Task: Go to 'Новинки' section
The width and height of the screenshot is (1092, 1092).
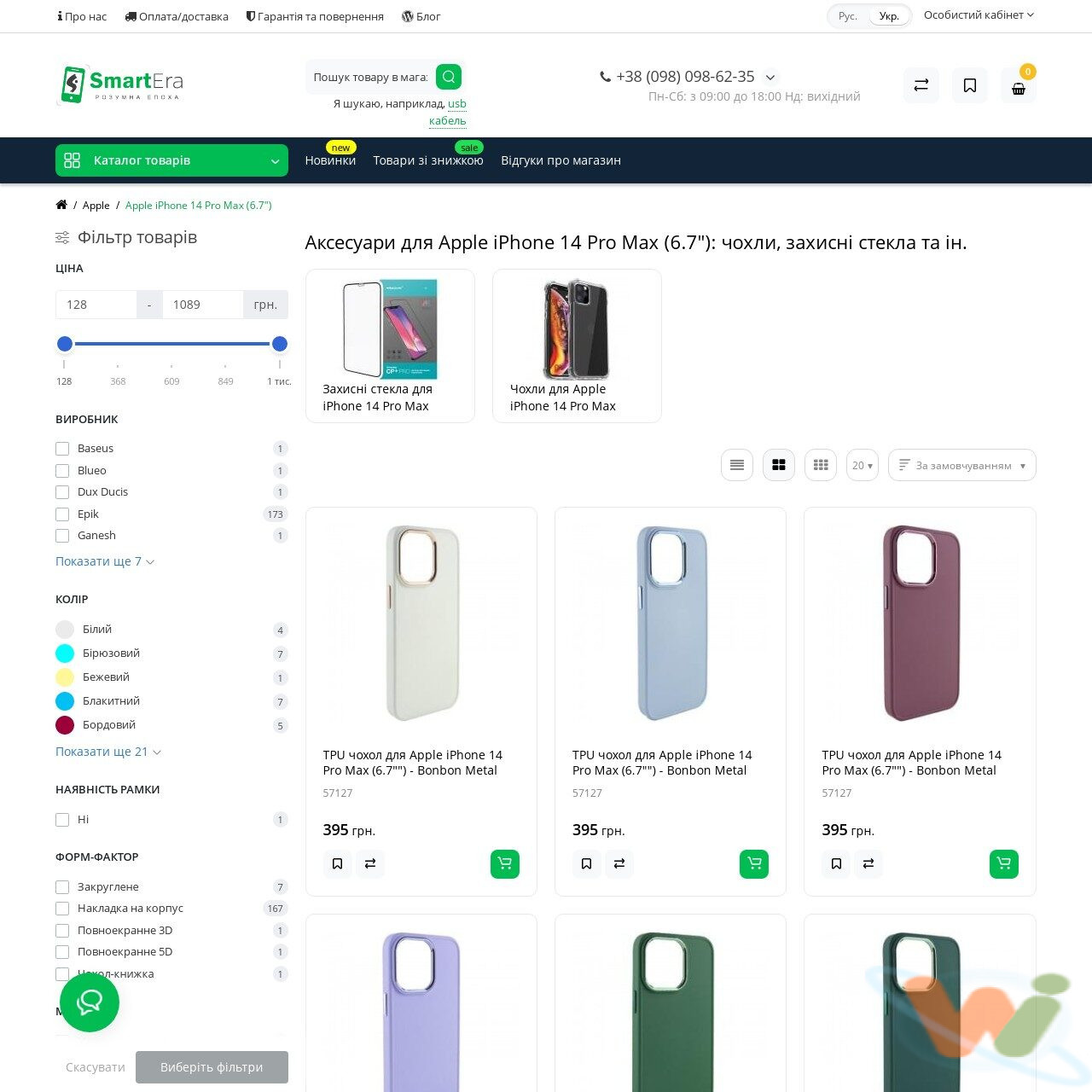Action: (330, 160)
